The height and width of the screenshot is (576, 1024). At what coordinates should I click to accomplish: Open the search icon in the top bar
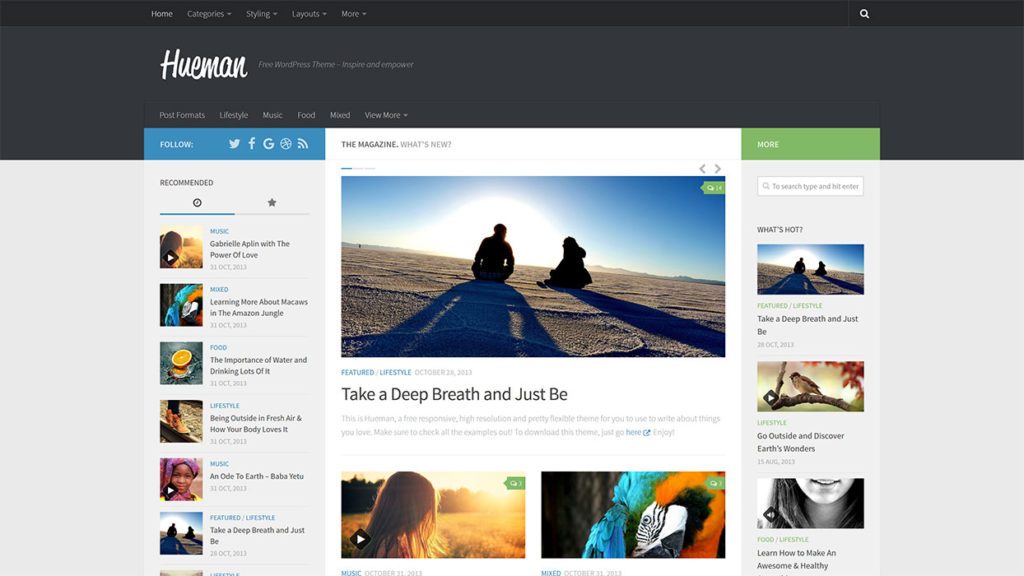click(x=864, y=14)
